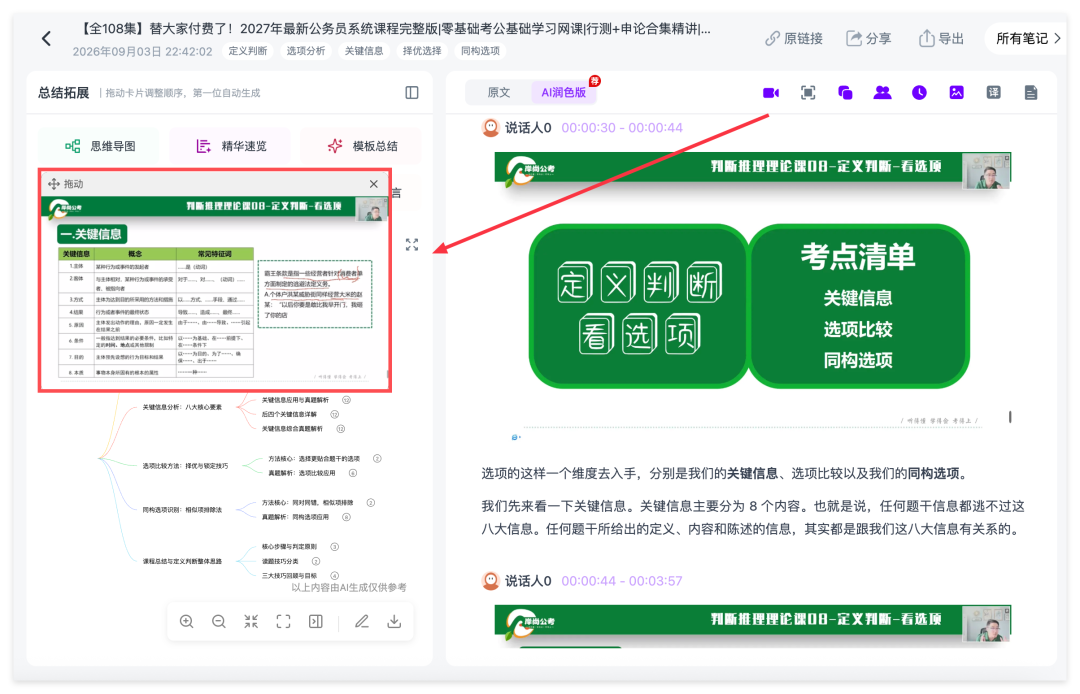Expand the 后四个关键信息详解 node count
This screenshot has height=694, width=1080.
[334, 414]
